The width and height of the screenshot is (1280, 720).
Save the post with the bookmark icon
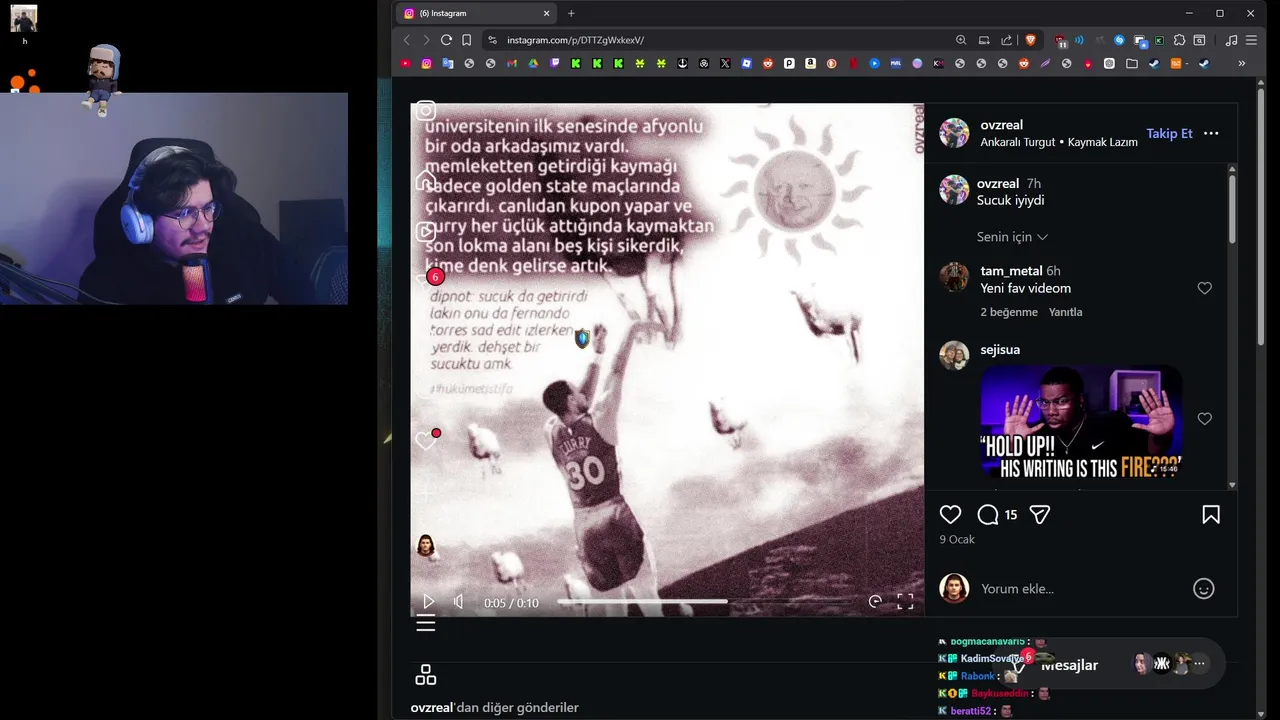tap(1211, 514)
